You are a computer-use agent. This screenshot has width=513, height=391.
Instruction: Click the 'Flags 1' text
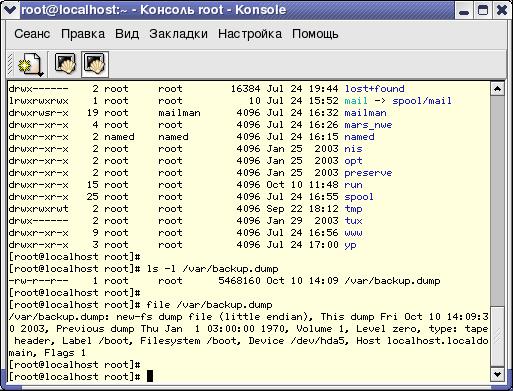pyautogui.click(x=65, y=353)
